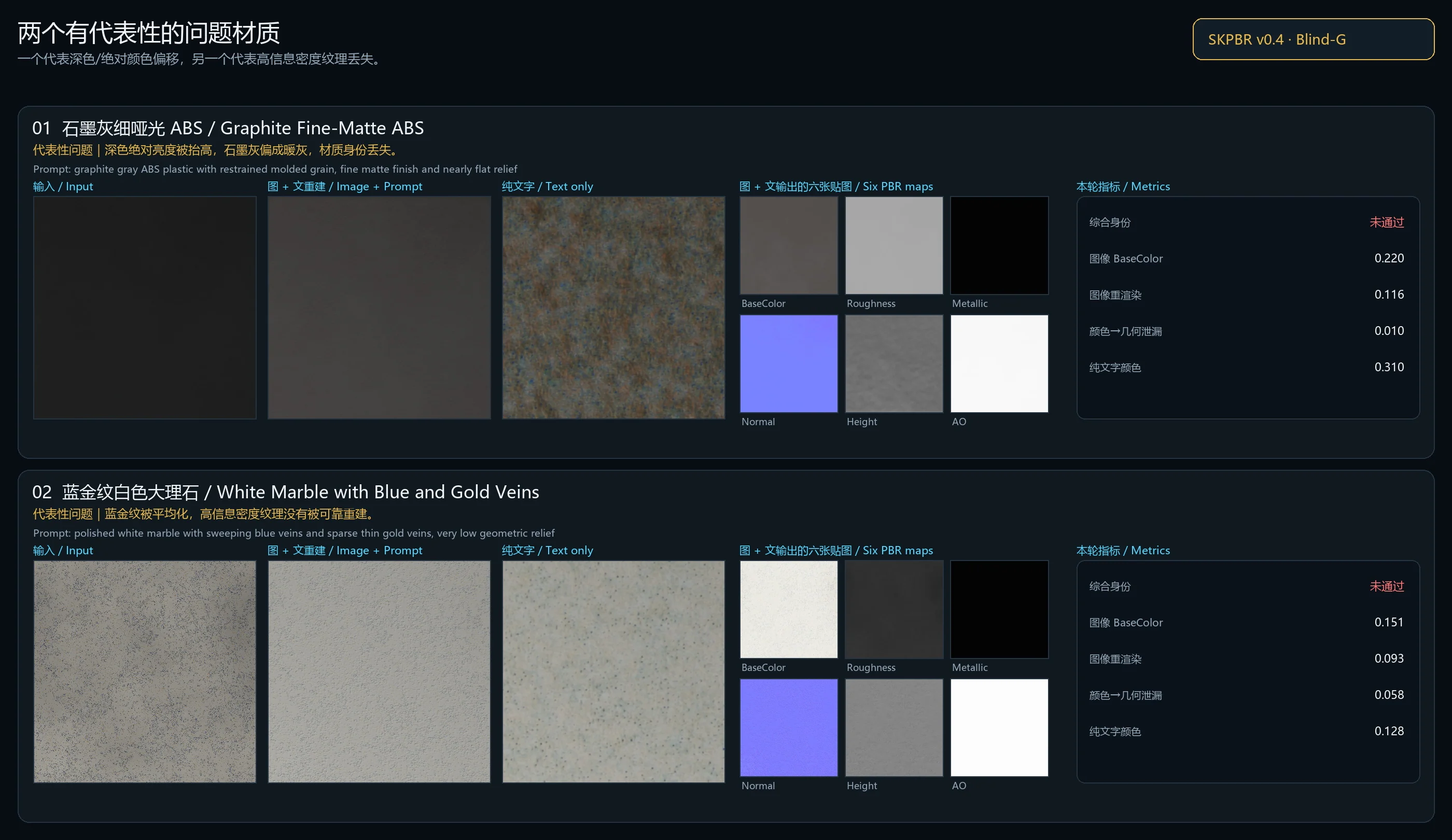Select the White Marble Metallic map
The height and width of the screenshot is (840, 1452).
coord(1000,610)
